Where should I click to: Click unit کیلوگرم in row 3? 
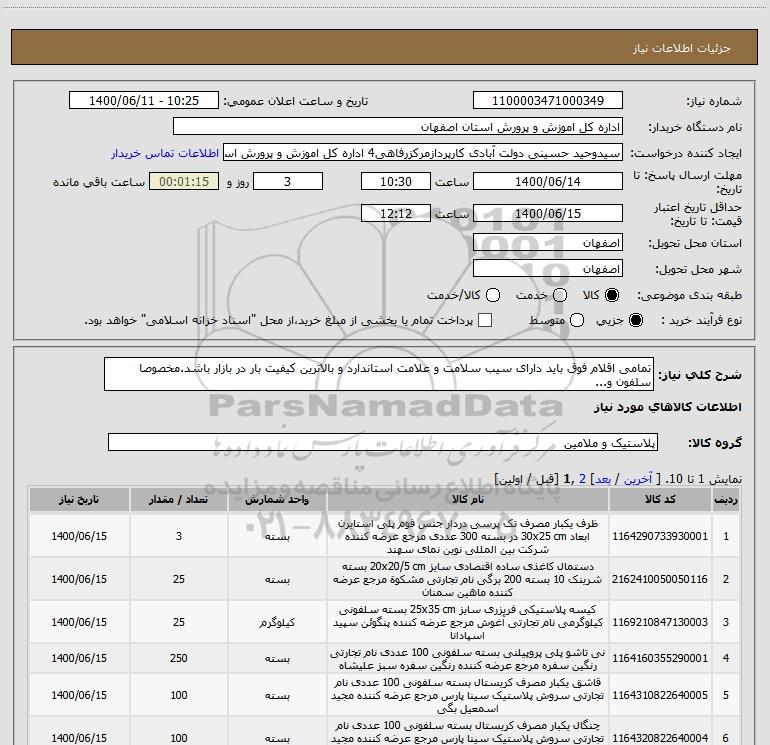277,622
